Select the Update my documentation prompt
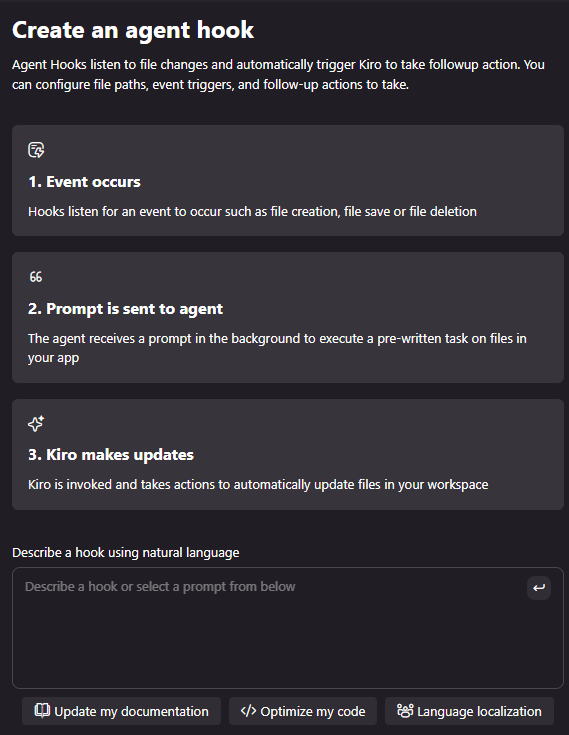 (x=121, y=711)
